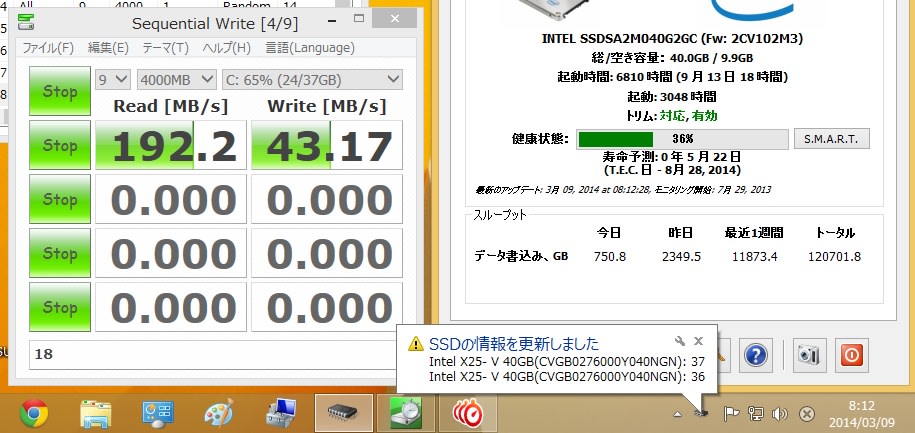Click the fourth Stop button in the window
Image resolution: width=915 pixels, height=433 pixels.
(x=60, y=253)
